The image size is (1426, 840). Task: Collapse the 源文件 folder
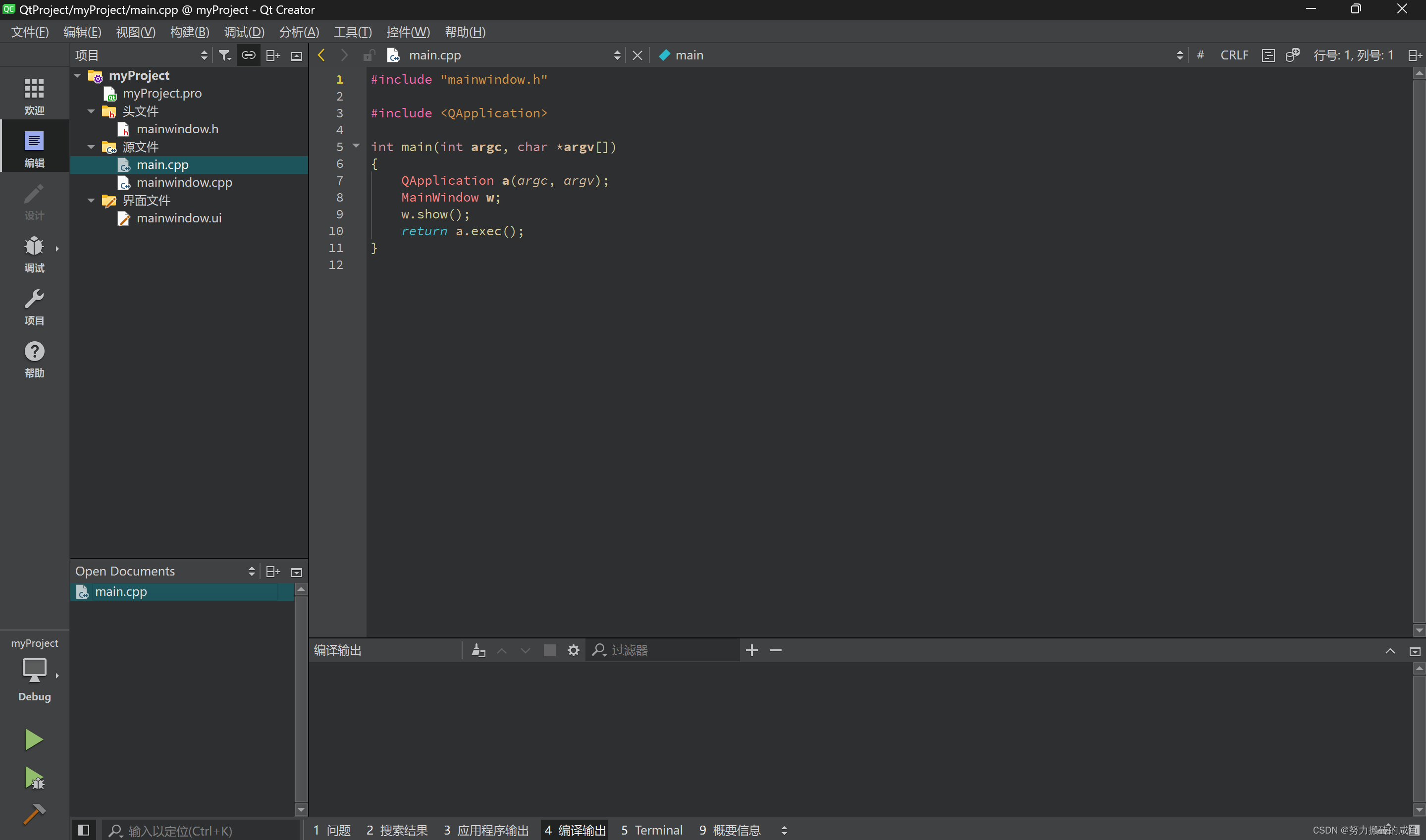tap(91, 147)
